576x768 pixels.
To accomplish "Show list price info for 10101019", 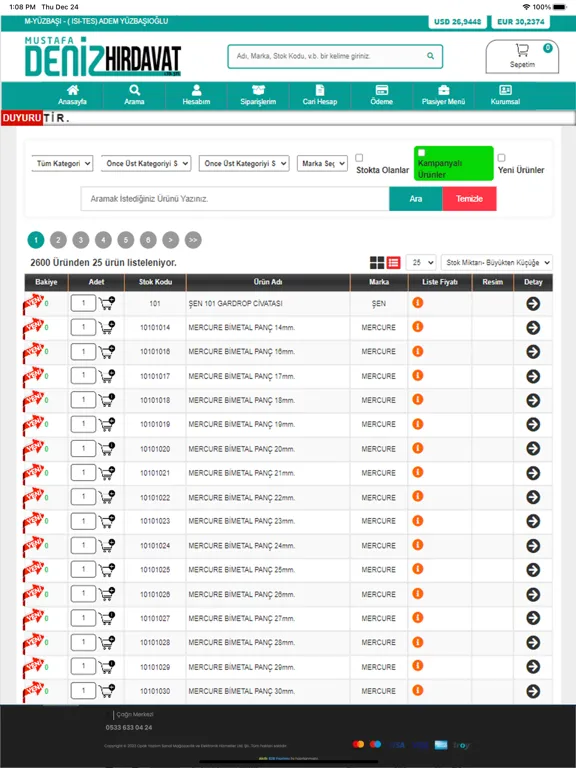I will pos(417,424).
